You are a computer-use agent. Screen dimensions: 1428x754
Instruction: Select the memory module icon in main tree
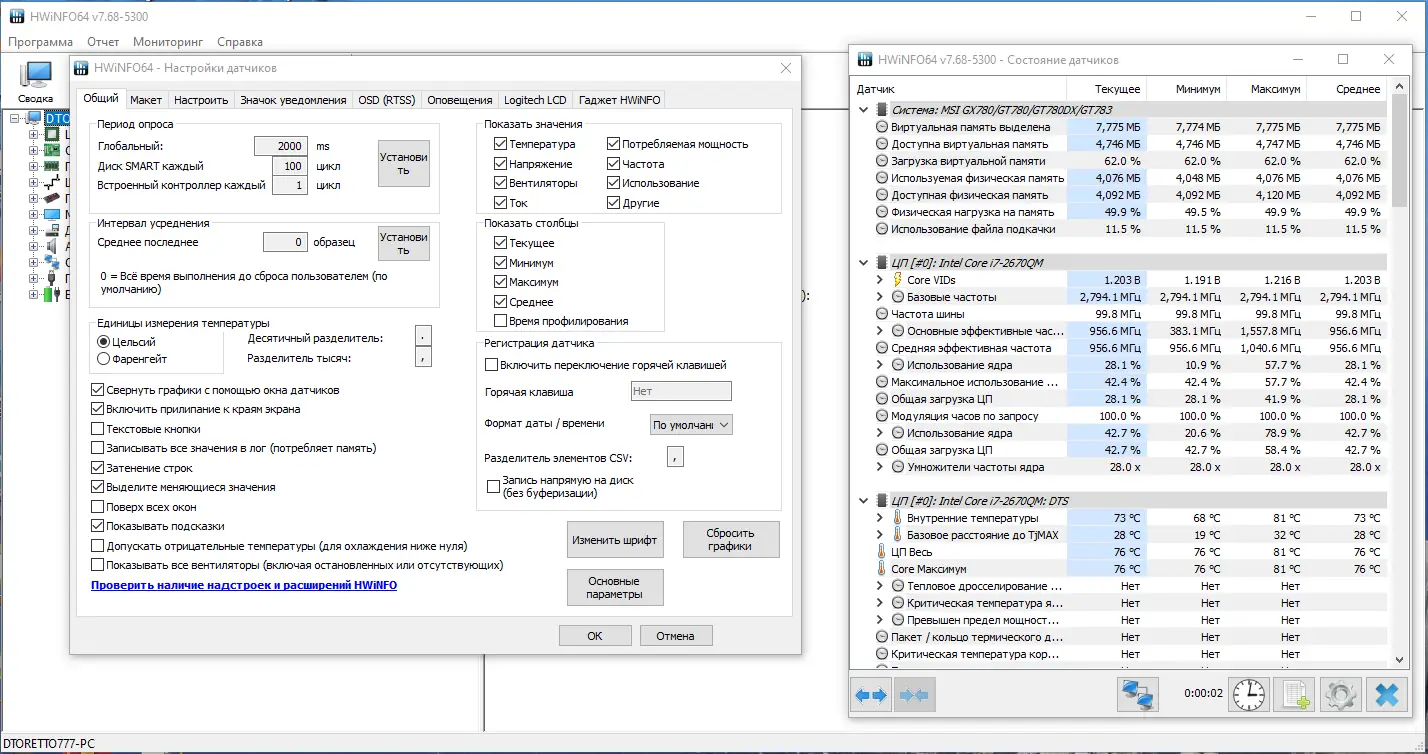[53, 166]
